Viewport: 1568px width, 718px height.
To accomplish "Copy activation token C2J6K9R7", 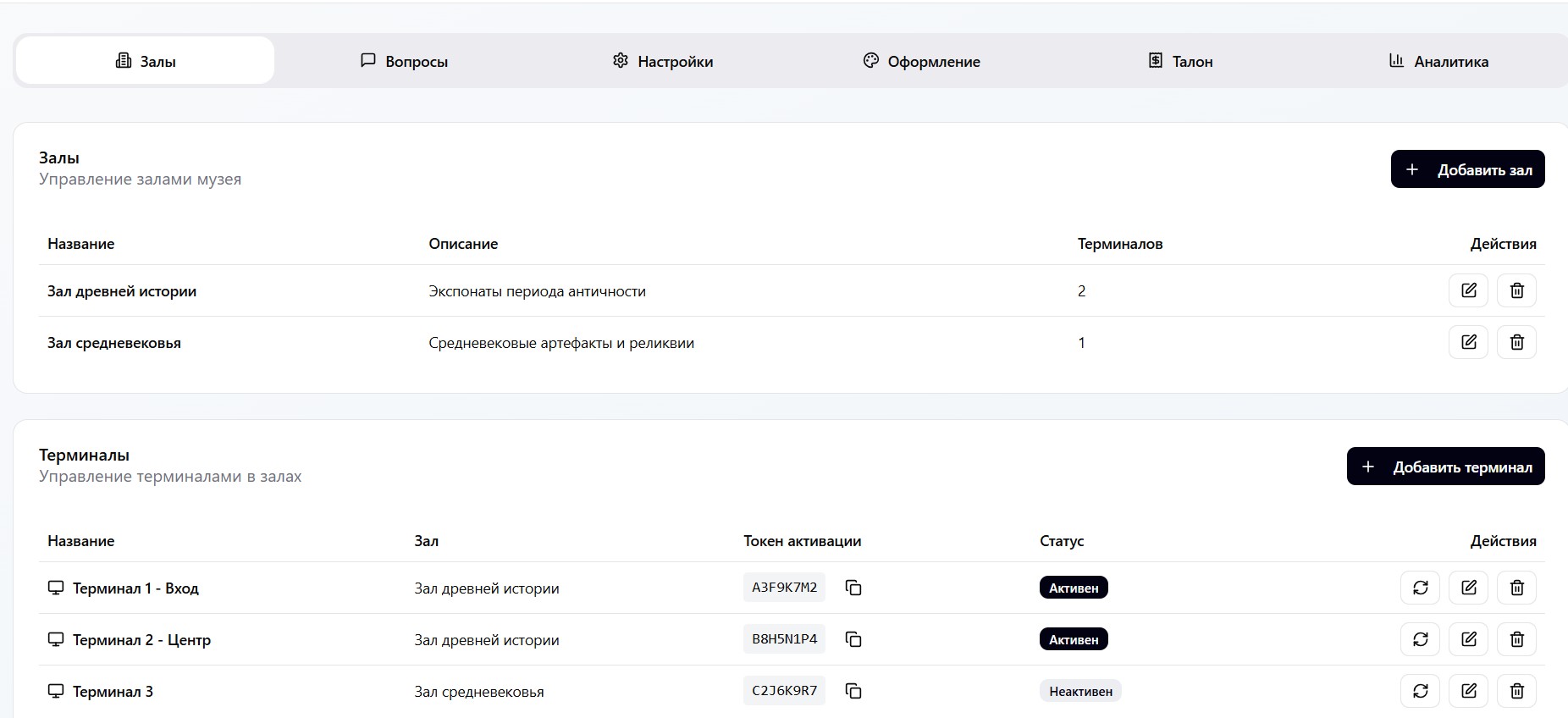I will pos(853,691).
